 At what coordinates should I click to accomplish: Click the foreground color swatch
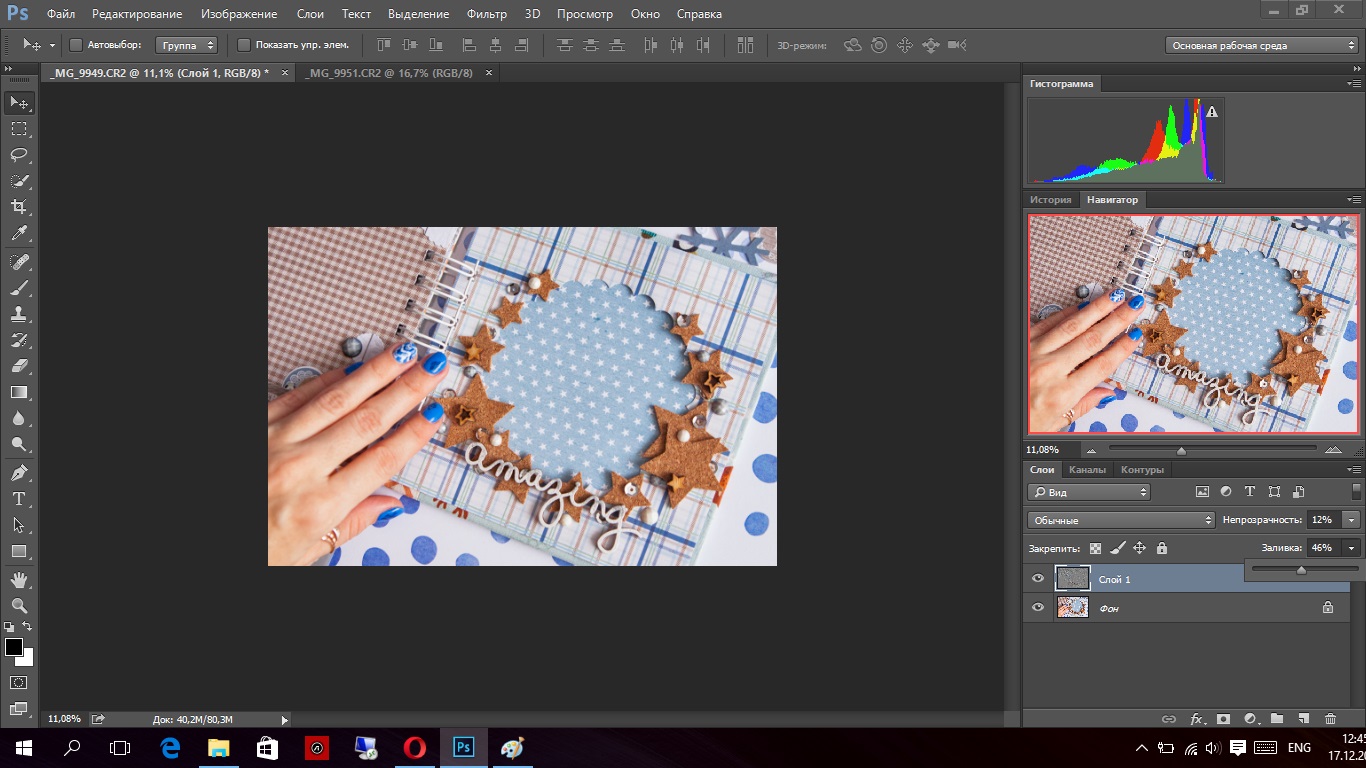[14, 647]
